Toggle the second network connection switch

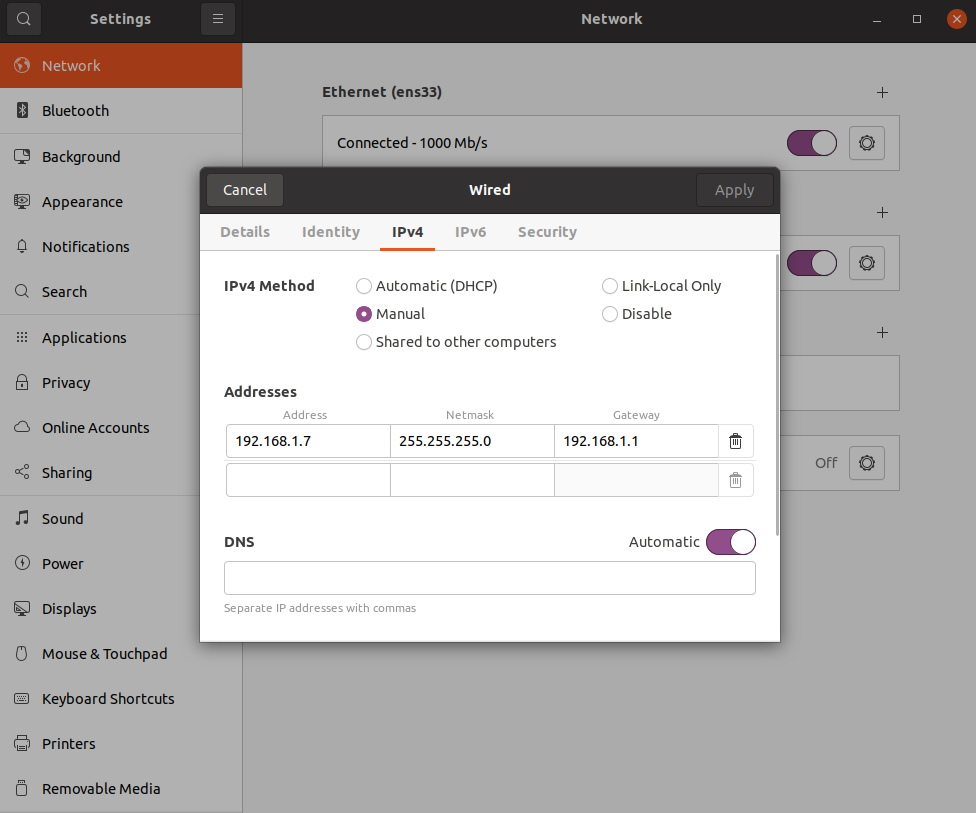click(x=812, y=263)
